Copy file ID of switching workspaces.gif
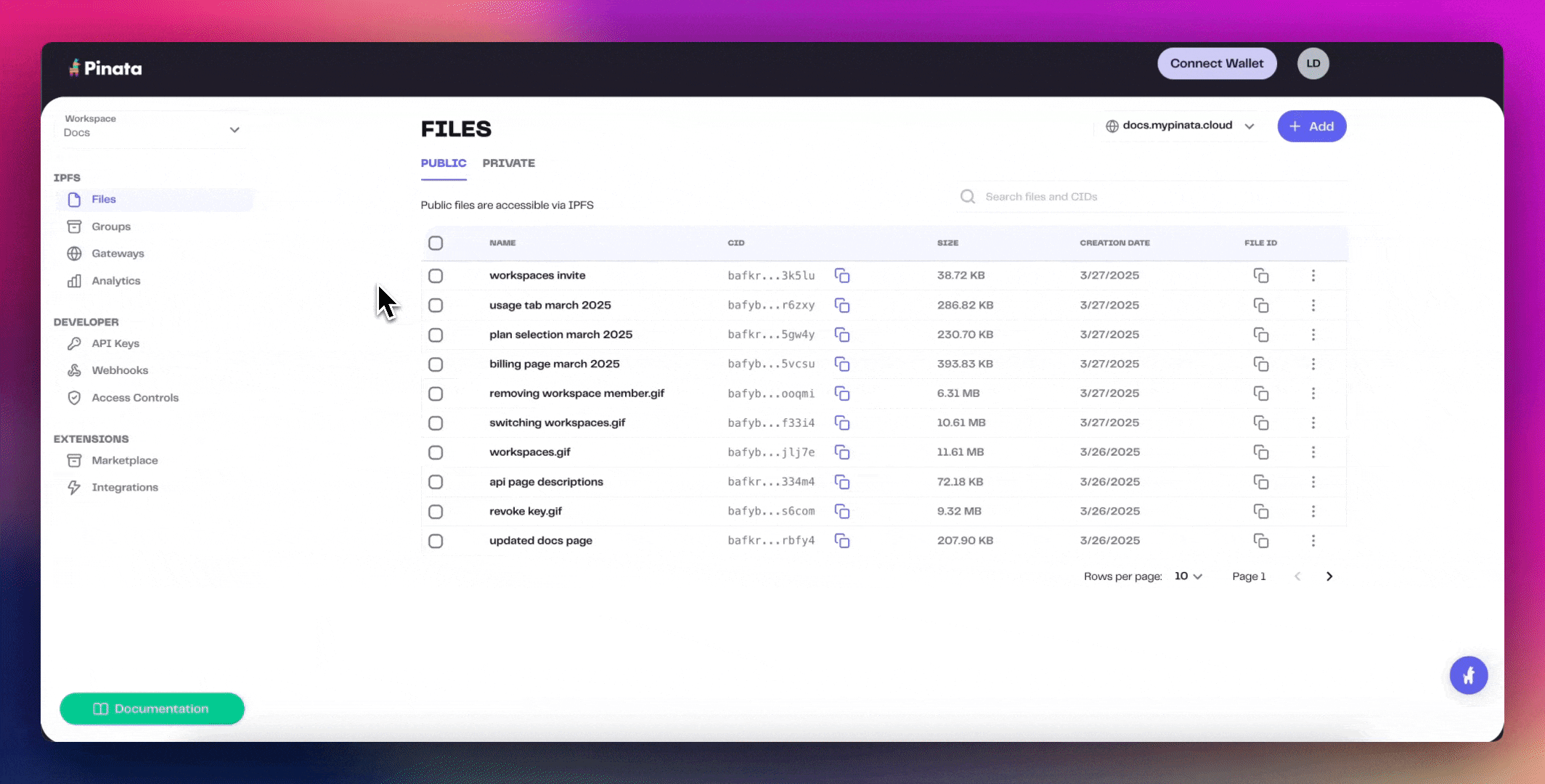 tap(1261, 423)
